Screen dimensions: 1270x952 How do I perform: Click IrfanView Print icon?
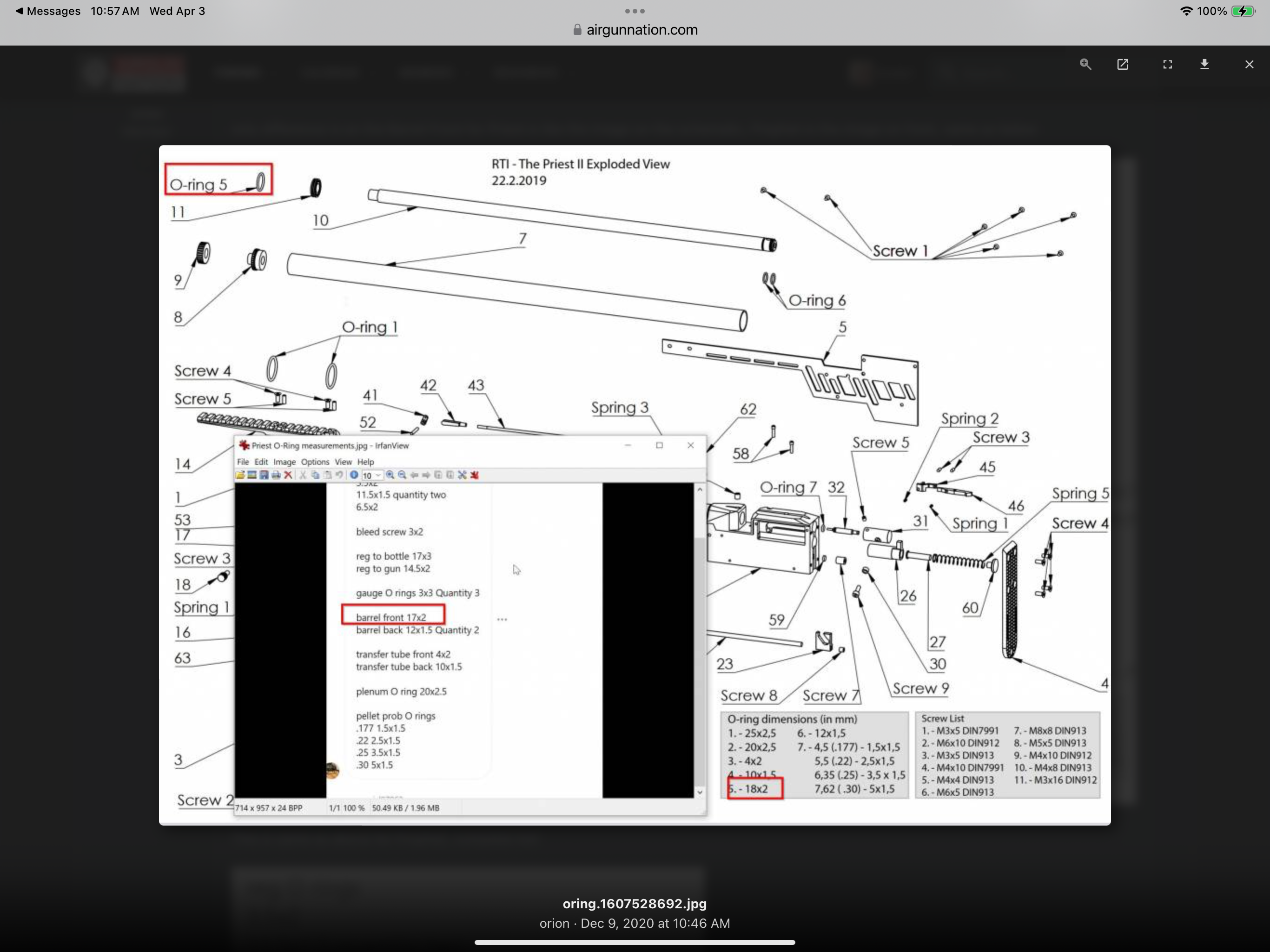click(276, 475)
